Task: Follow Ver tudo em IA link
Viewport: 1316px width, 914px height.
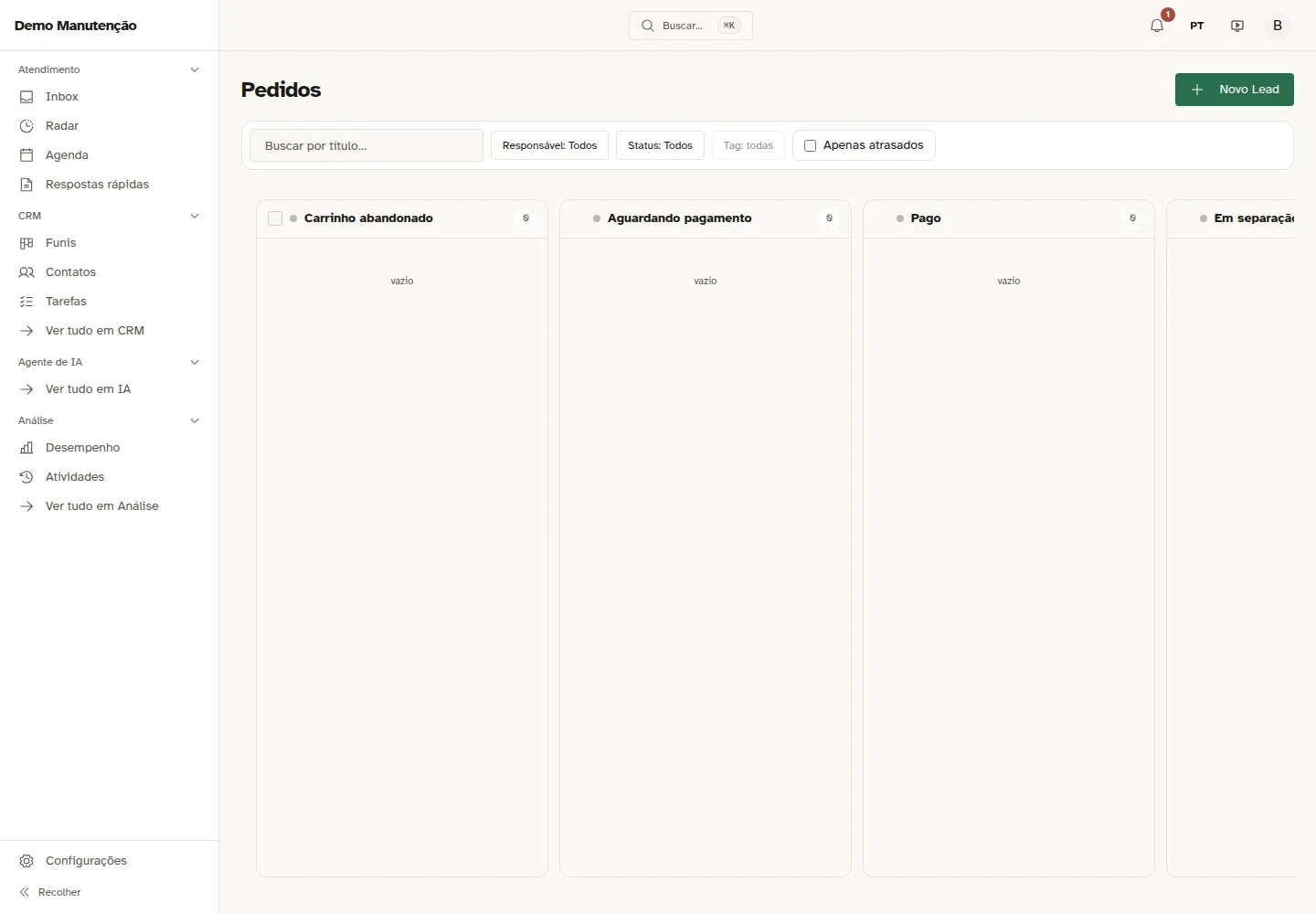Action: [110, 389]
